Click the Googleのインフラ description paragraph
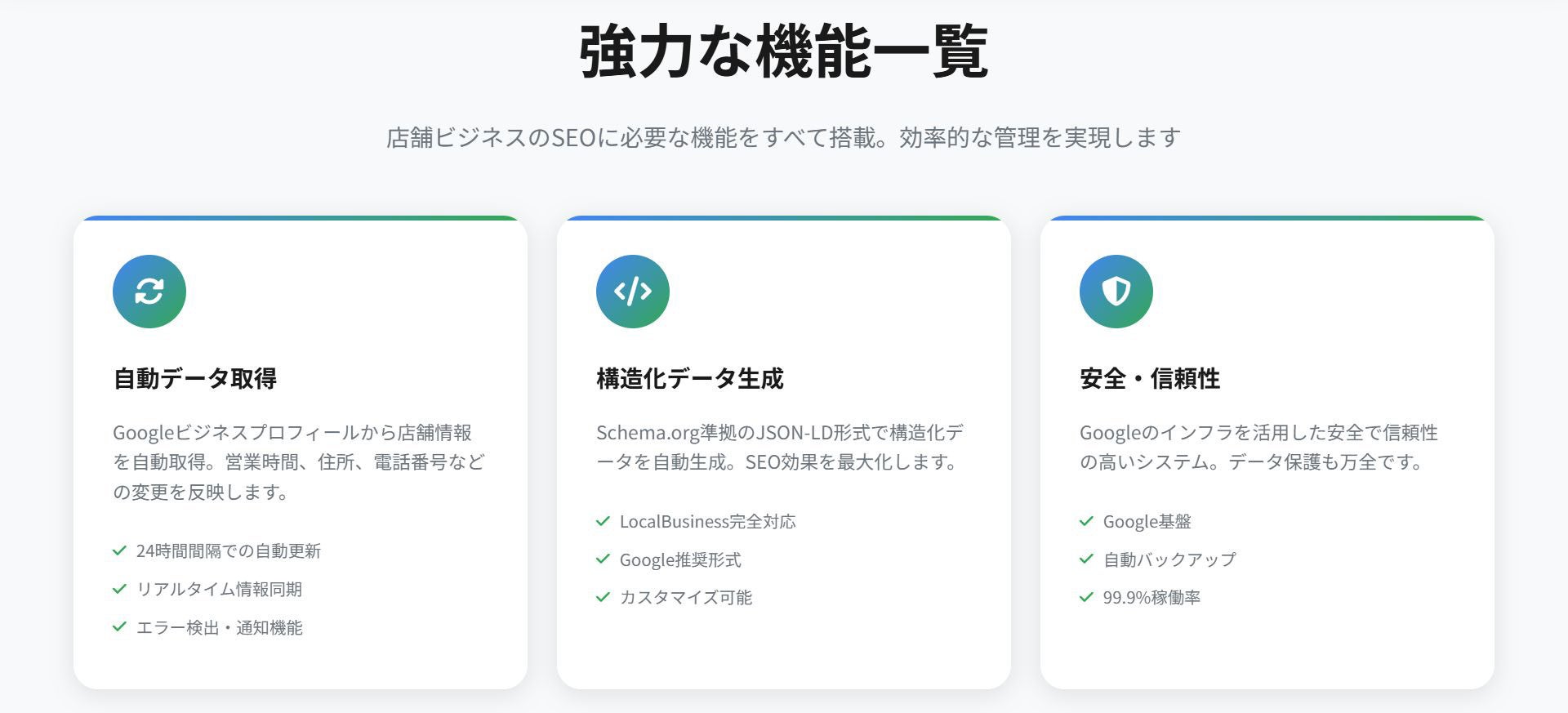1568x713 pixels. point(1258,447)
